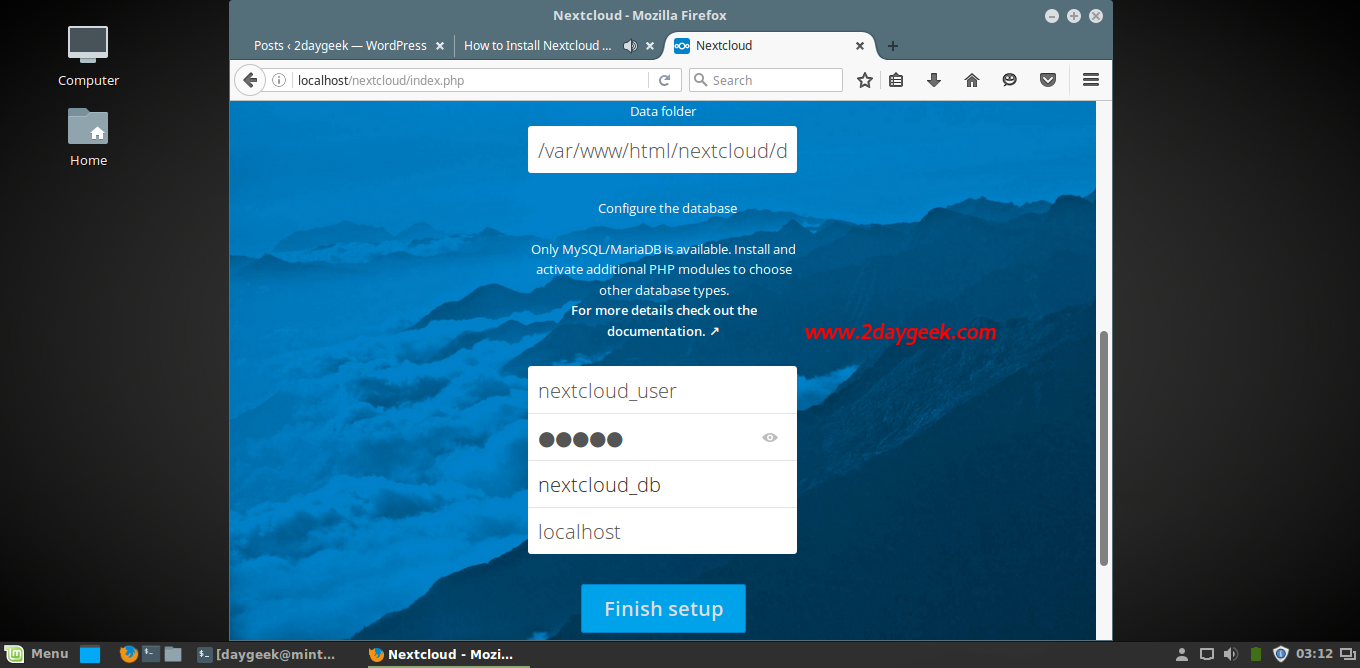
Task: Check battery status in system tray
Action: (x=1256, y=654)
